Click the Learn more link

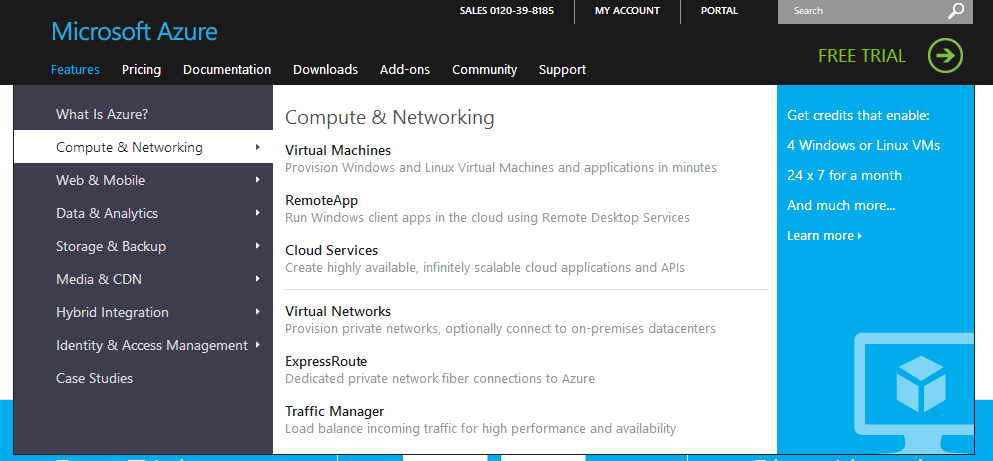point(823,236)
